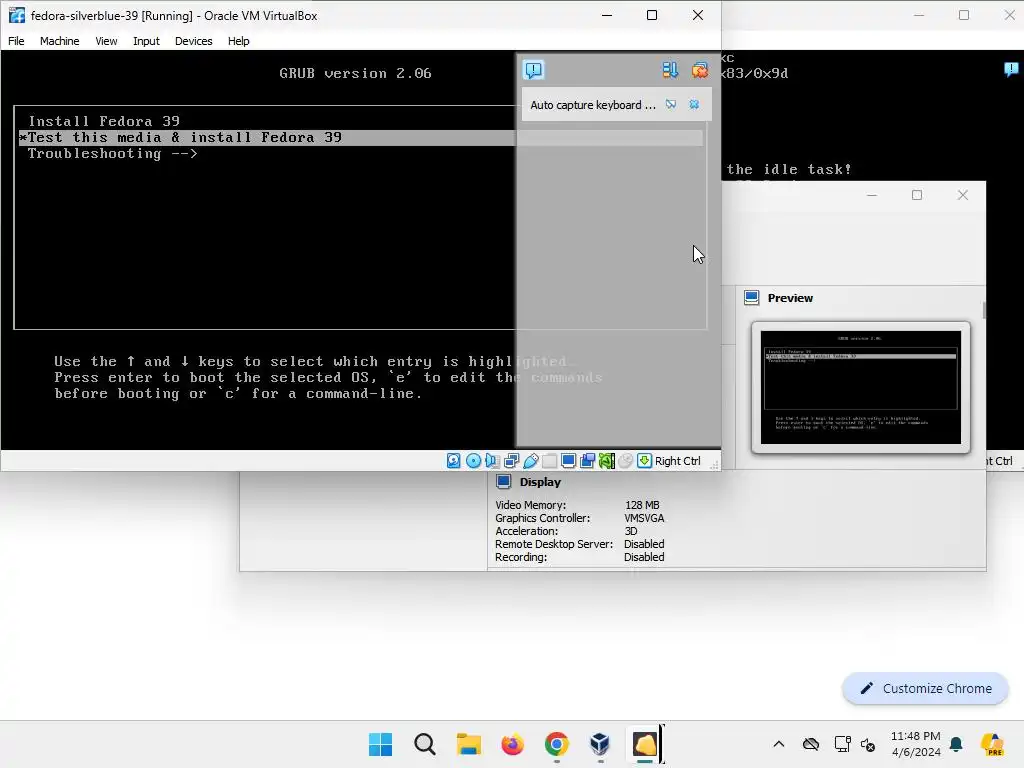
Task: Click the notification icon in the background VM window
Action: coord(1011,69)
